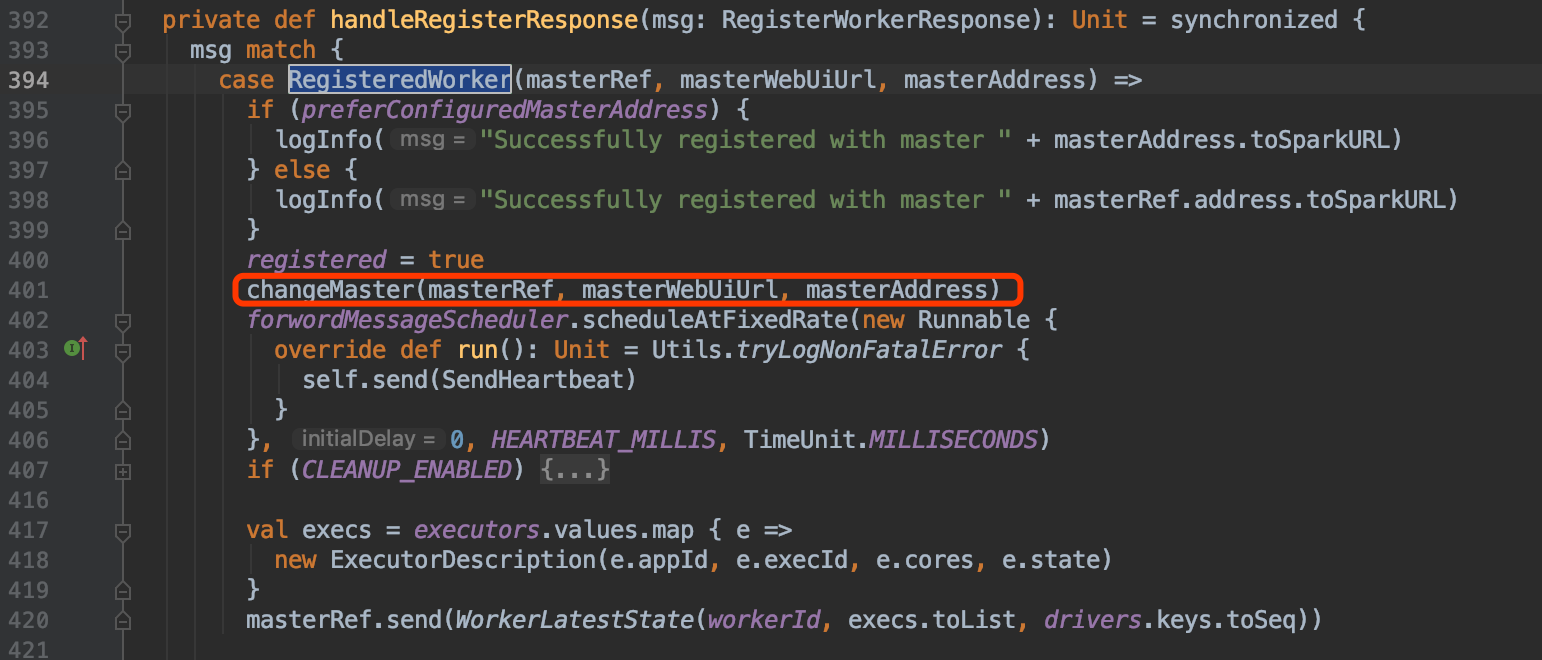Click the fold end marker on line 419
This screenshot has width=1542, height=660.
point(123,591)
